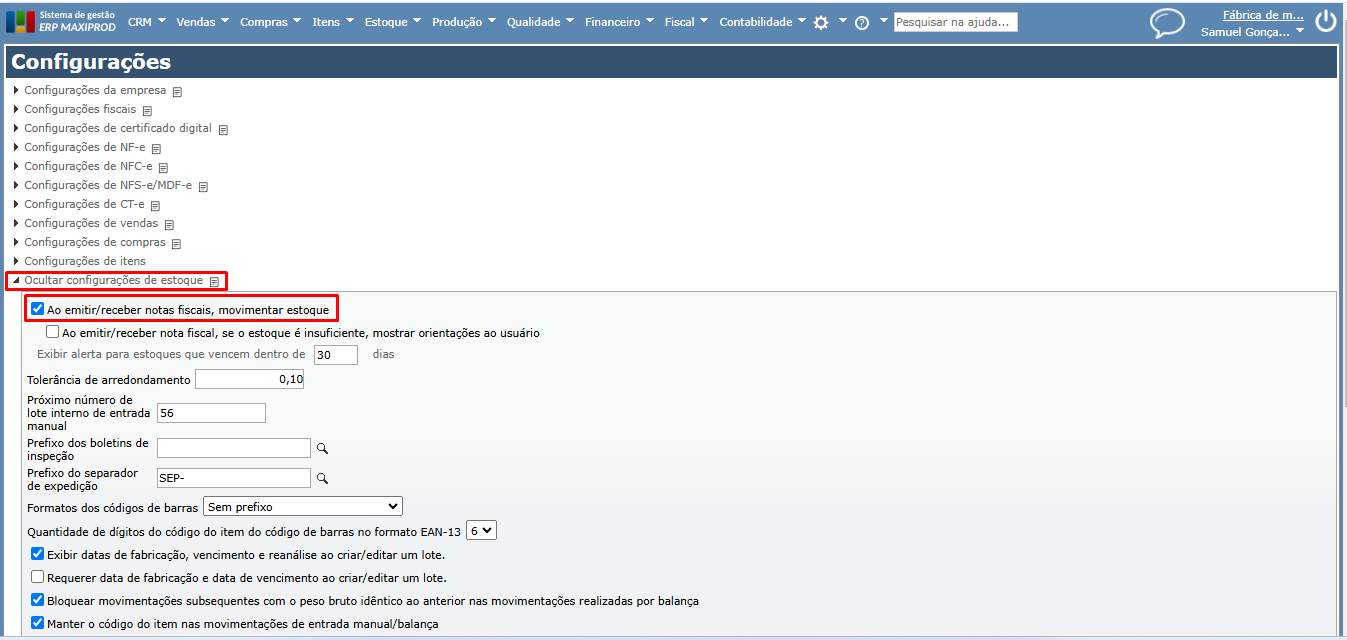Open Formatos dos códigos de barras dropdown
The width and height of the screenshot is (1347, 640).
302,507
